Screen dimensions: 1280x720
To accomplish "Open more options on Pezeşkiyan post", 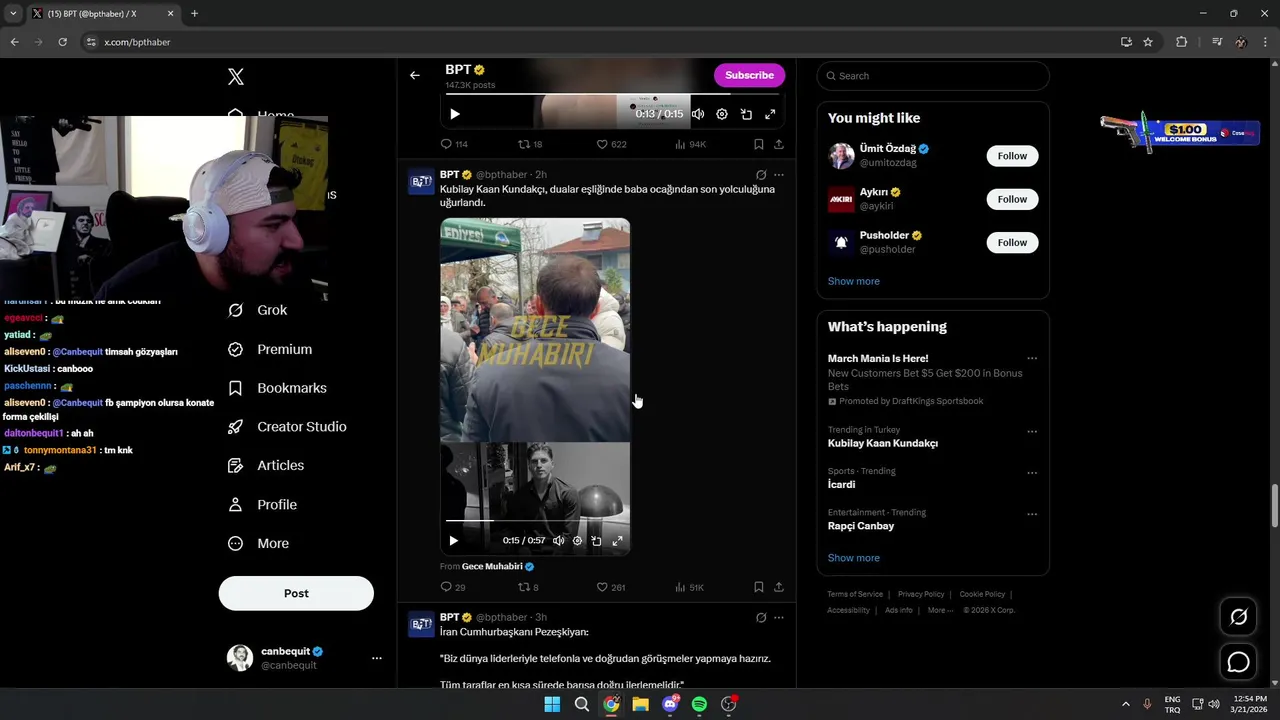I will pos(779,617).
